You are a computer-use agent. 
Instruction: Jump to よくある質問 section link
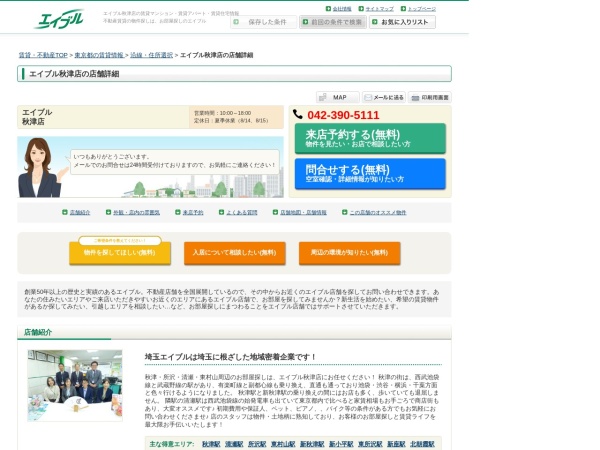[241, 212]
